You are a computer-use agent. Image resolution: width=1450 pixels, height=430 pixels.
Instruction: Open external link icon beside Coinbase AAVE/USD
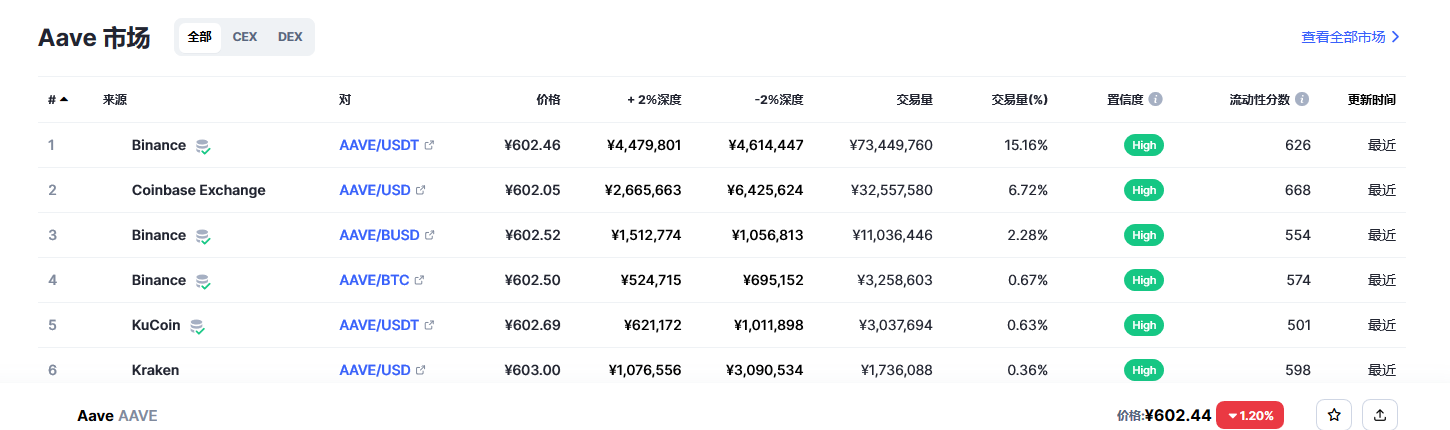pos(421,191)
